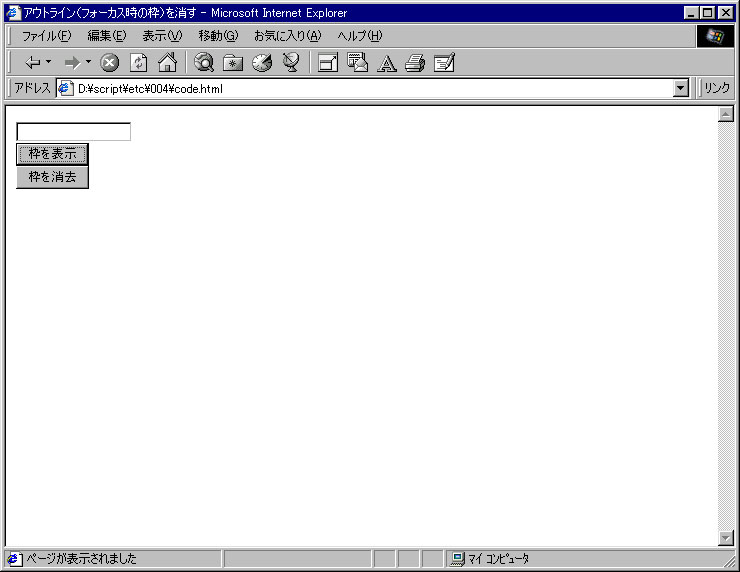Click the empty text input on the page
The width and height of the screenshot is (740, 572).
point(74,132)
